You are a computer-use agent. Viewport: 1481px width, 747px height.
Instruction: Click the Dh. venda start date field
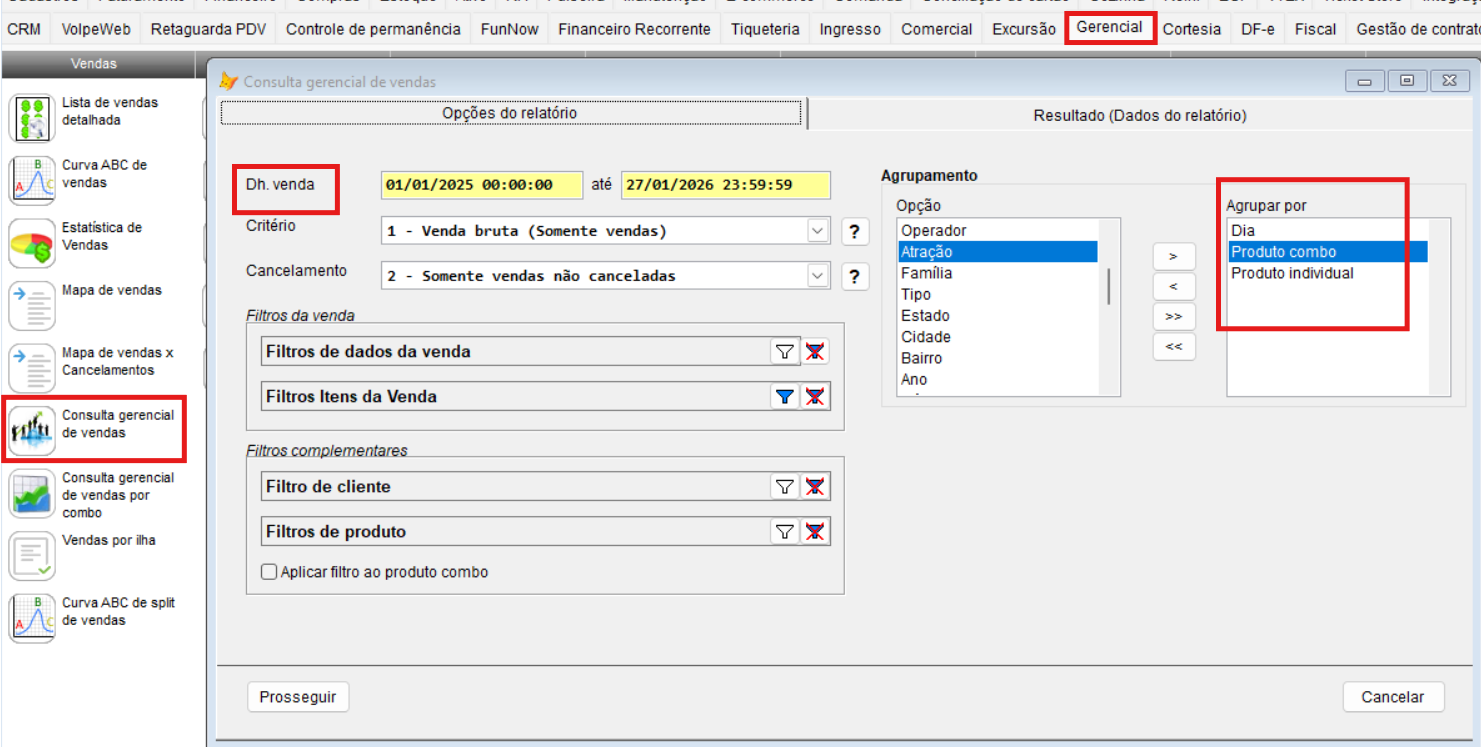(481, 185)
